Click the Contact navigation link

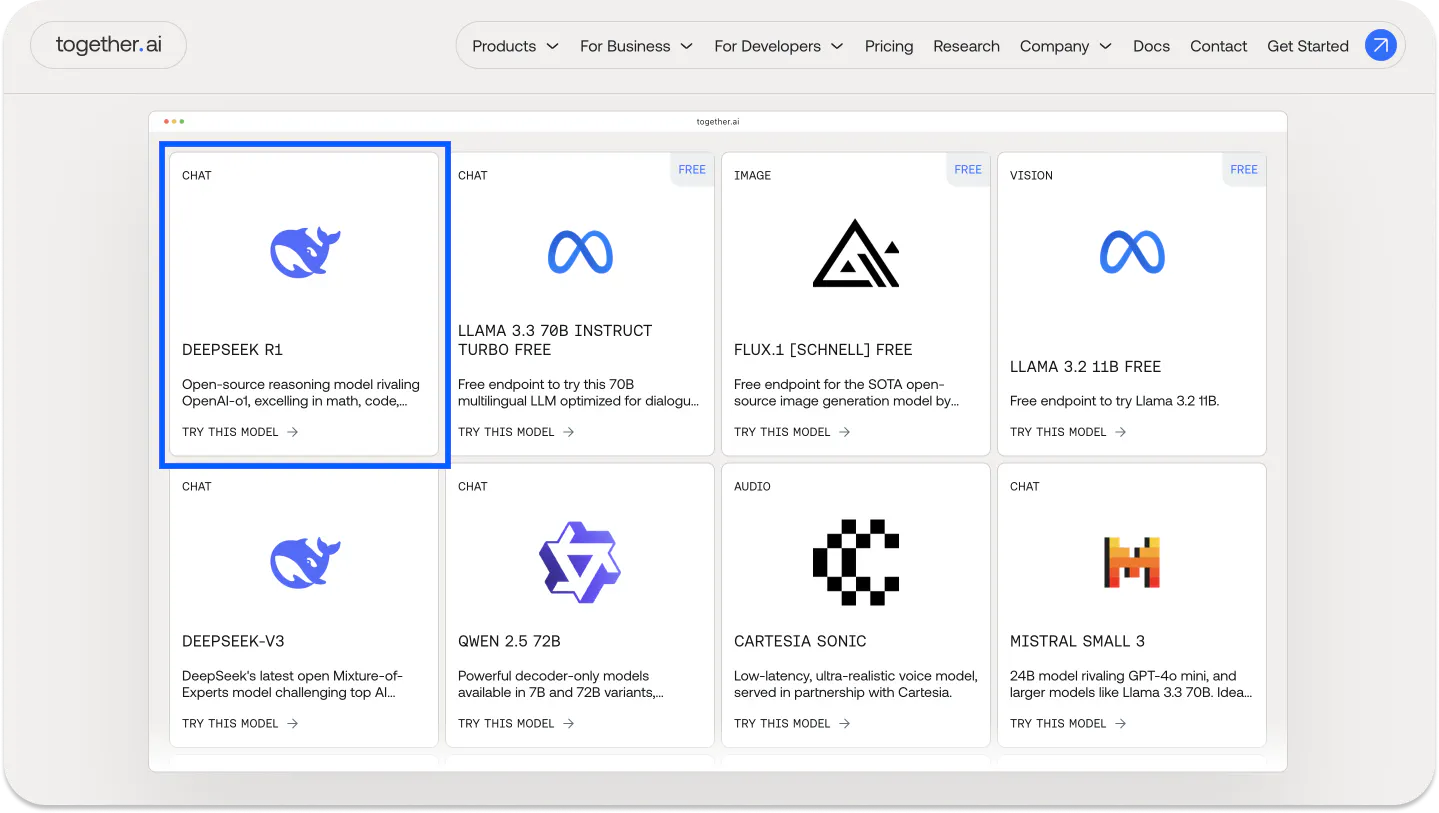[1218, 46]
